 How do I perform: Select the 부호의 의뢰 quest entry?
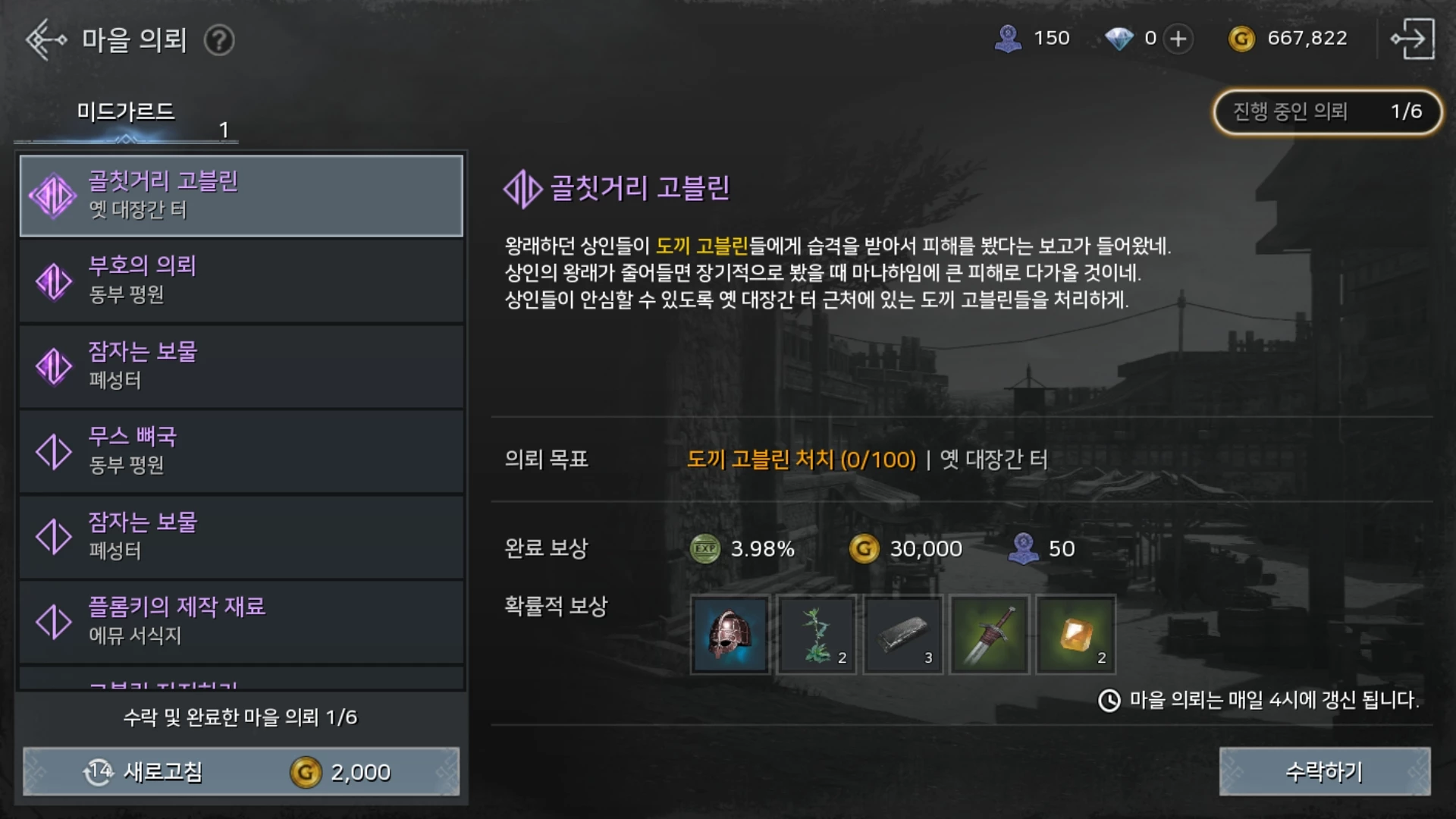coord(241,281)
